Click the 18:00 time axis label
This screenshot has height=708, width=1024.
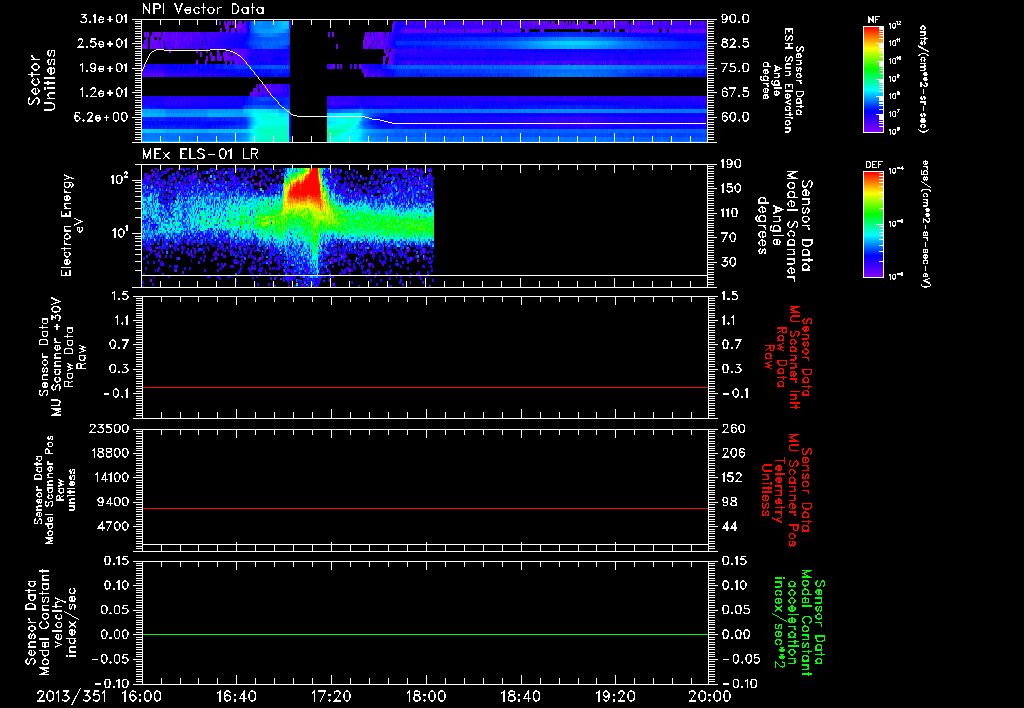coord(426,696)
